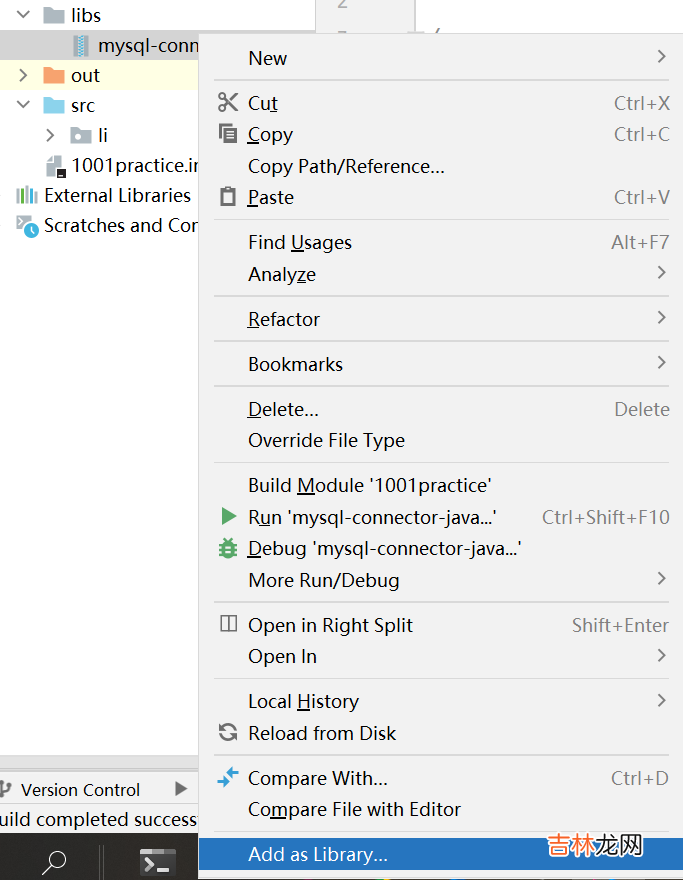Expand the li package node
Image resolution: width=683 pixels, height=880 pixels.
pyautogui.click(x=51, y=135)
